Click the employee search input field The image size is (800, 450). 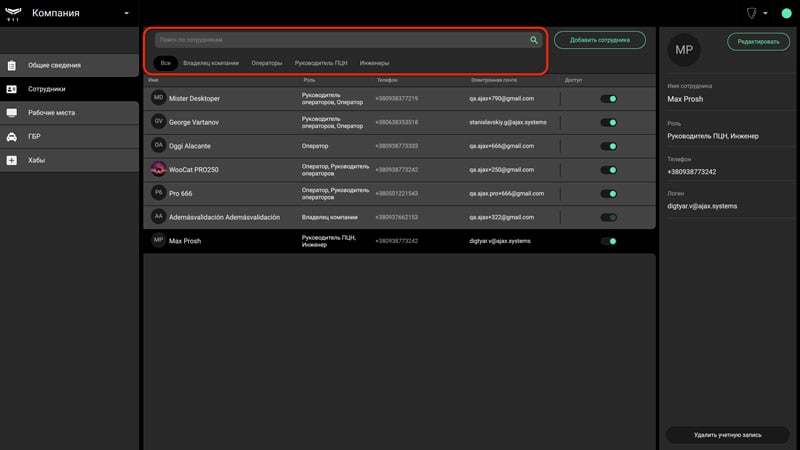click(342, 40)
